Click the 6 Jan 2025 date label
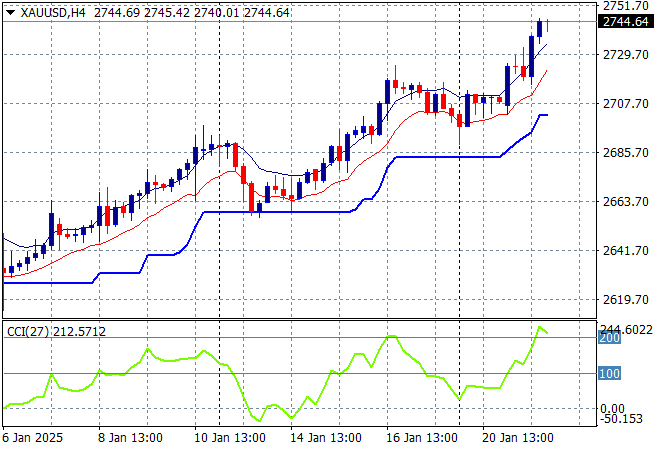Viewport: 660px width, 450px height. (x=33, y=438)
